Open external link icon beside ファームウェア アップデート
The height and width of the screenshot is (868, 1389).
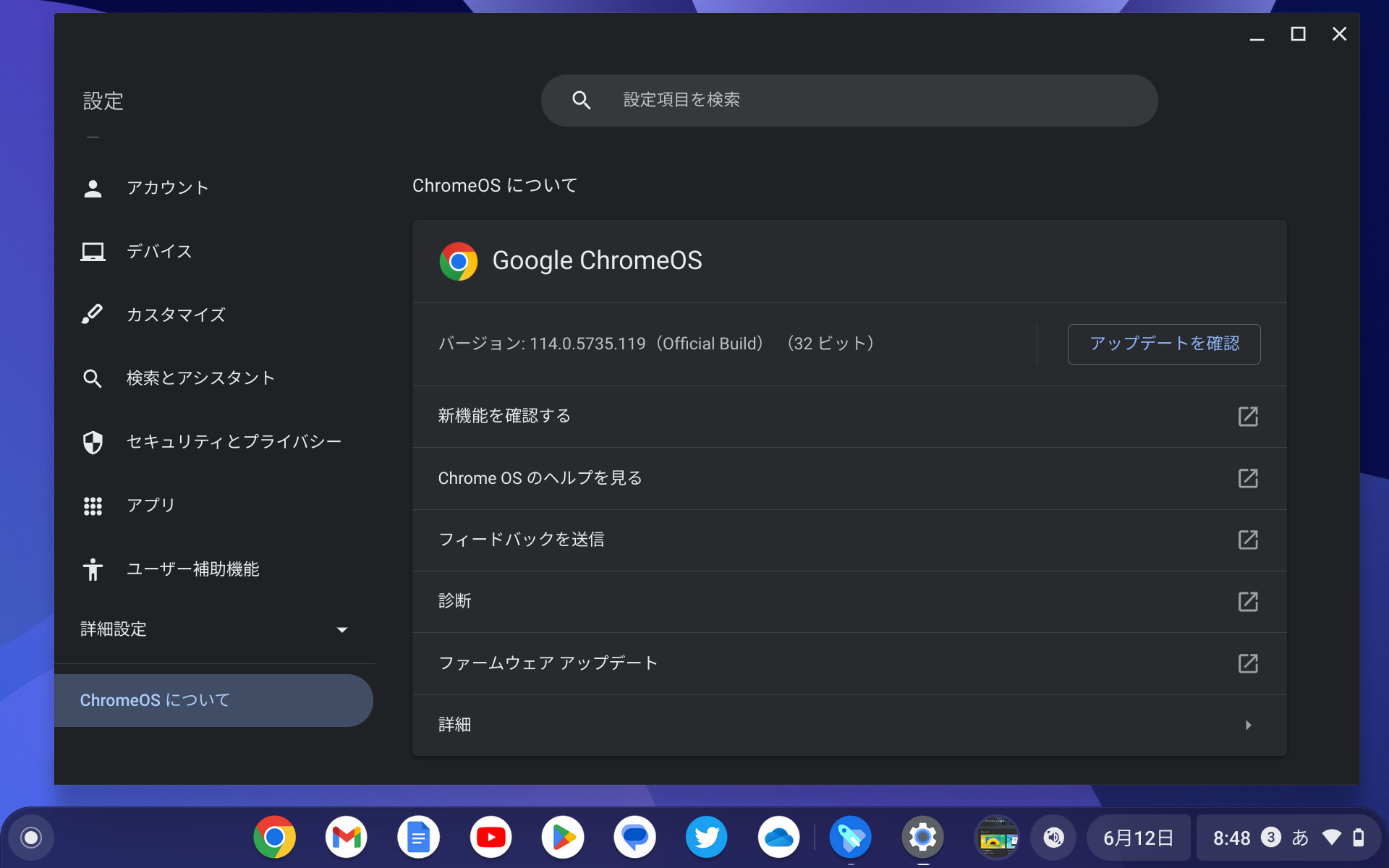pos(1248,663)
